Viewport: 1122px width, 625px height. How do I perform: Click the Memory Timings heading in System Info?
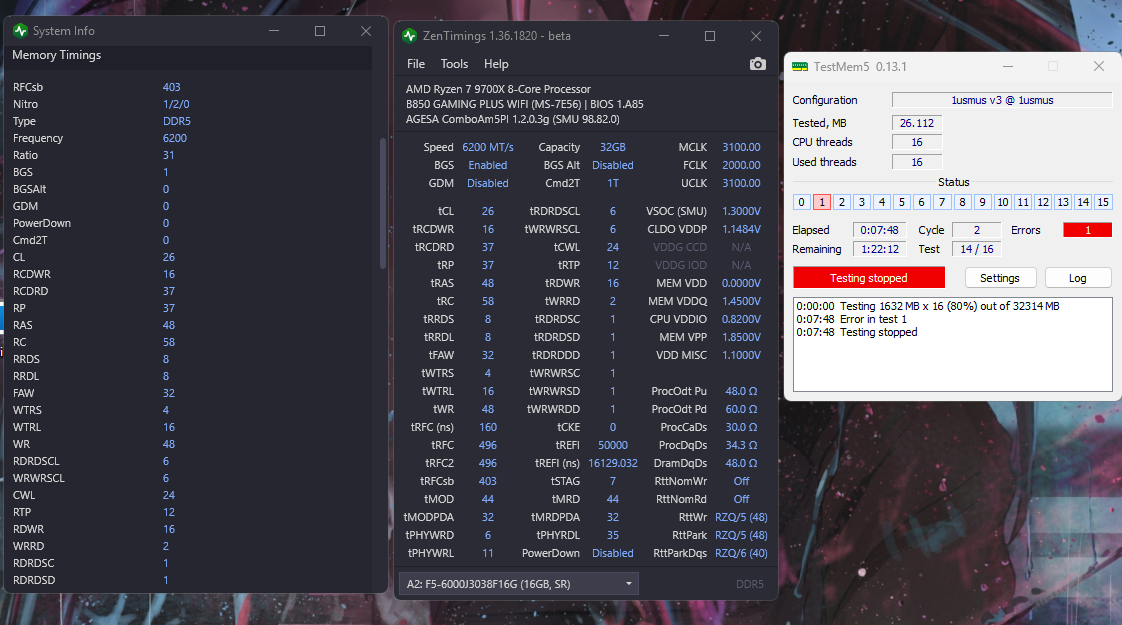pos(57,55)
